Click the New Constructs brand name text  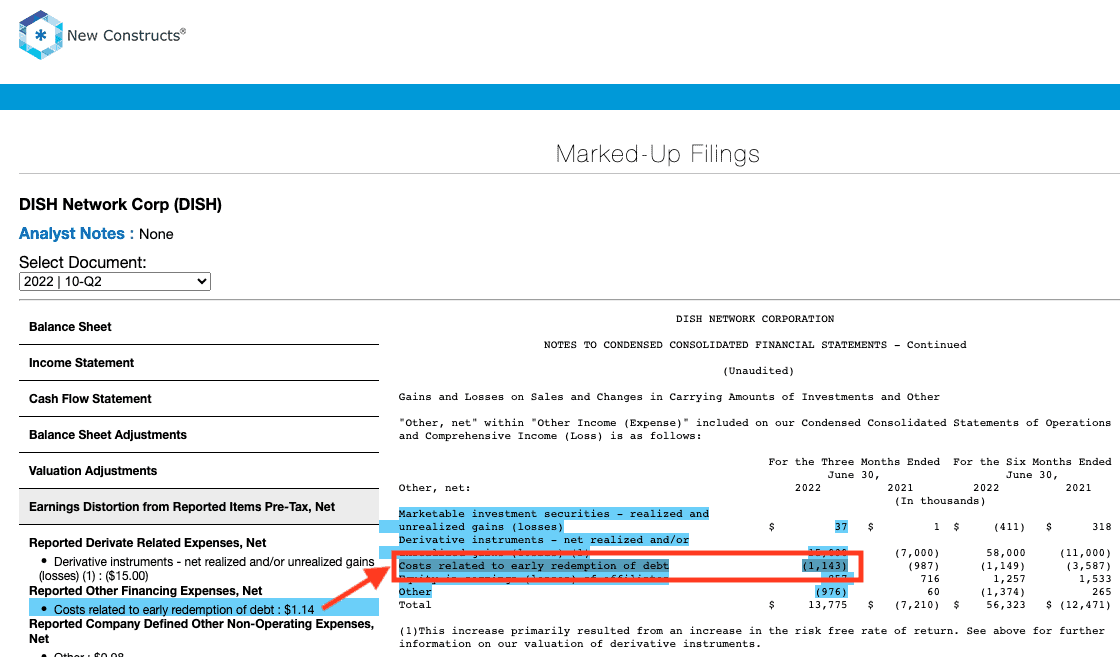126,35
